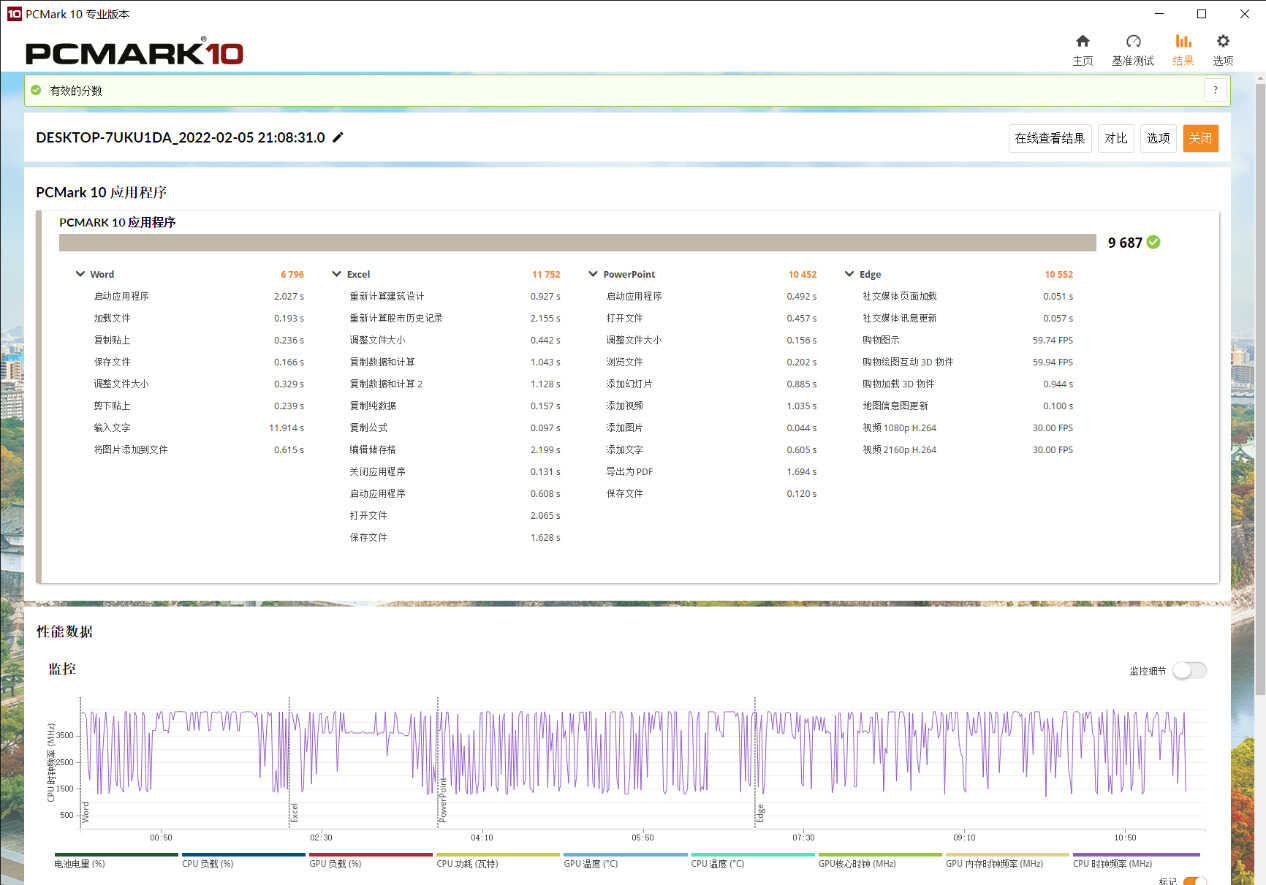This screenshot has height=885, width=1266.
Task: Toggle GPU核心时钟 (MHz) series in legend
Action: click(880, 859)
